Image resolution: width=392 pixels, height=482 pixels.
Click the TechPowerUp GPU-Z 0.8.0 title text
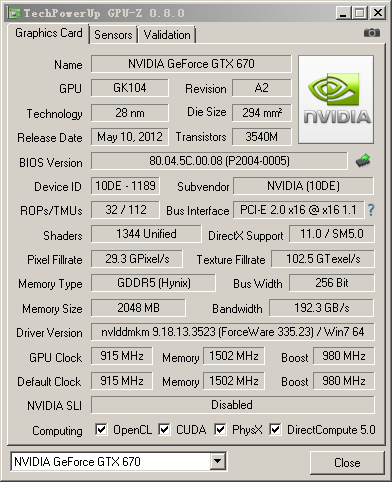coord(104,13)
